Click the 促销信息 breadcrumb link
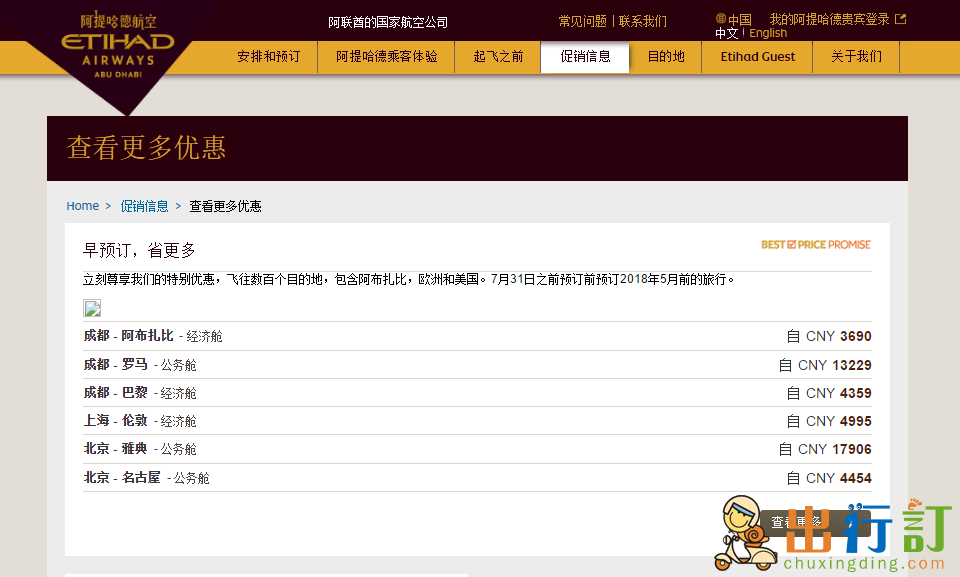The image size is (960, 577). point(144,206)
